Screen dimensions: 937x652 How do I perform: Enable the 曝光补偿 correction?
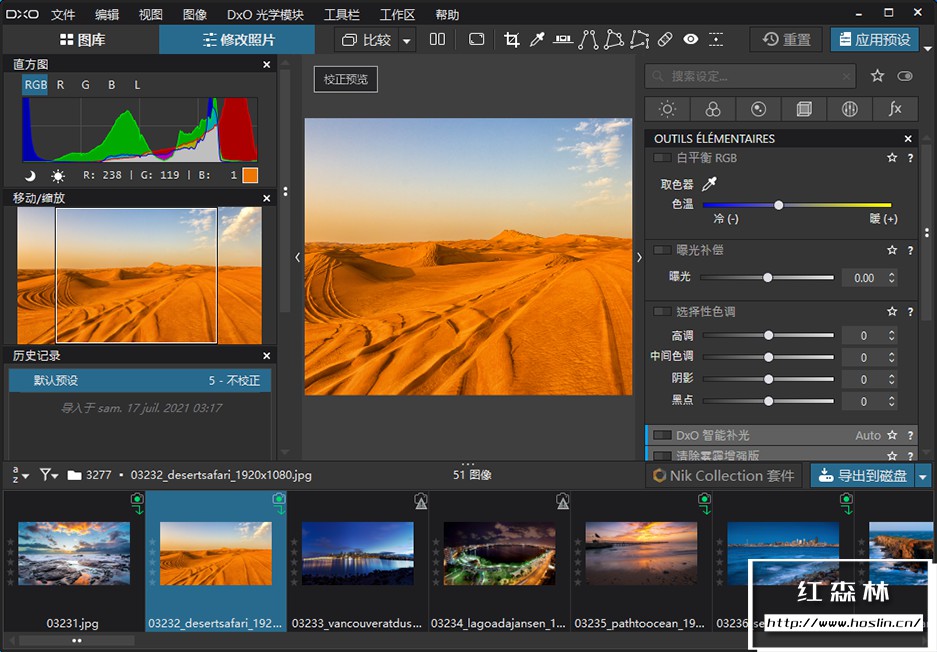coord(661,250)
